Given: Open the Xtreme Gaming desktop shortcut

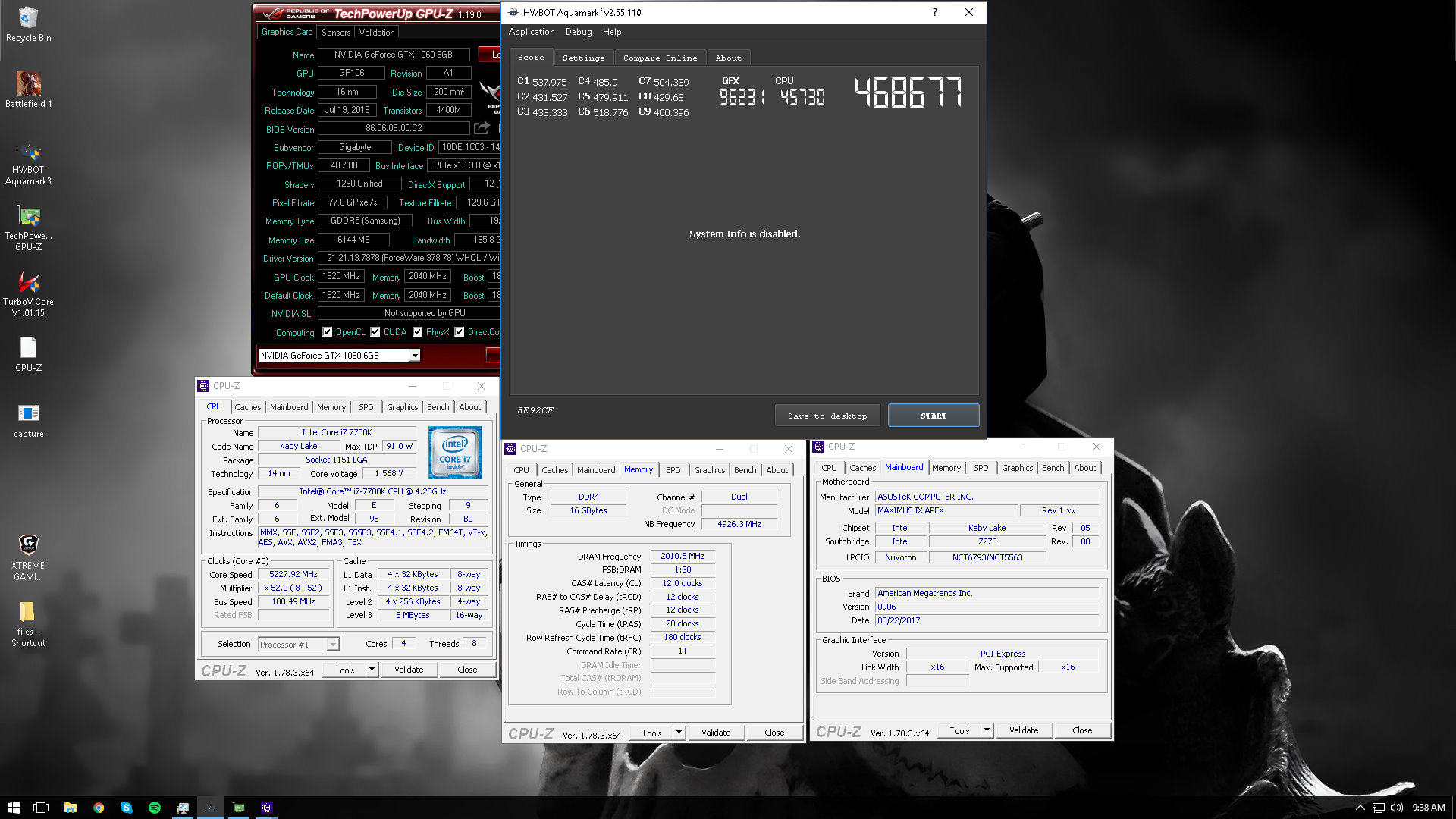Looking at the screenshot, I should [28, 557].
